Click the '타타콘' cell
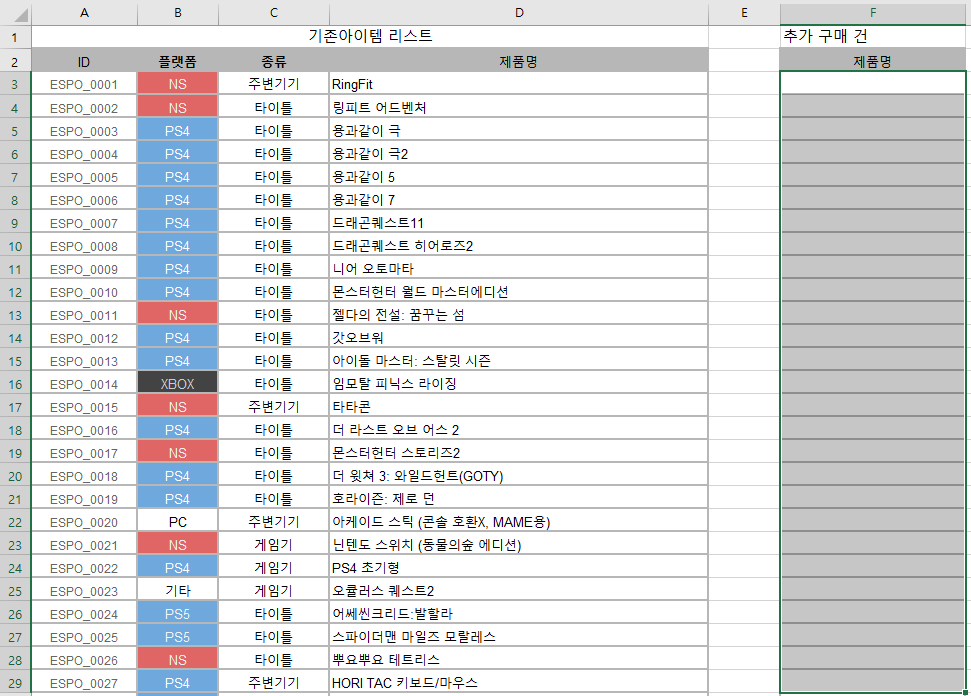Image resolution: width=971 pixels, height=696 pixels. click(519, 407)
